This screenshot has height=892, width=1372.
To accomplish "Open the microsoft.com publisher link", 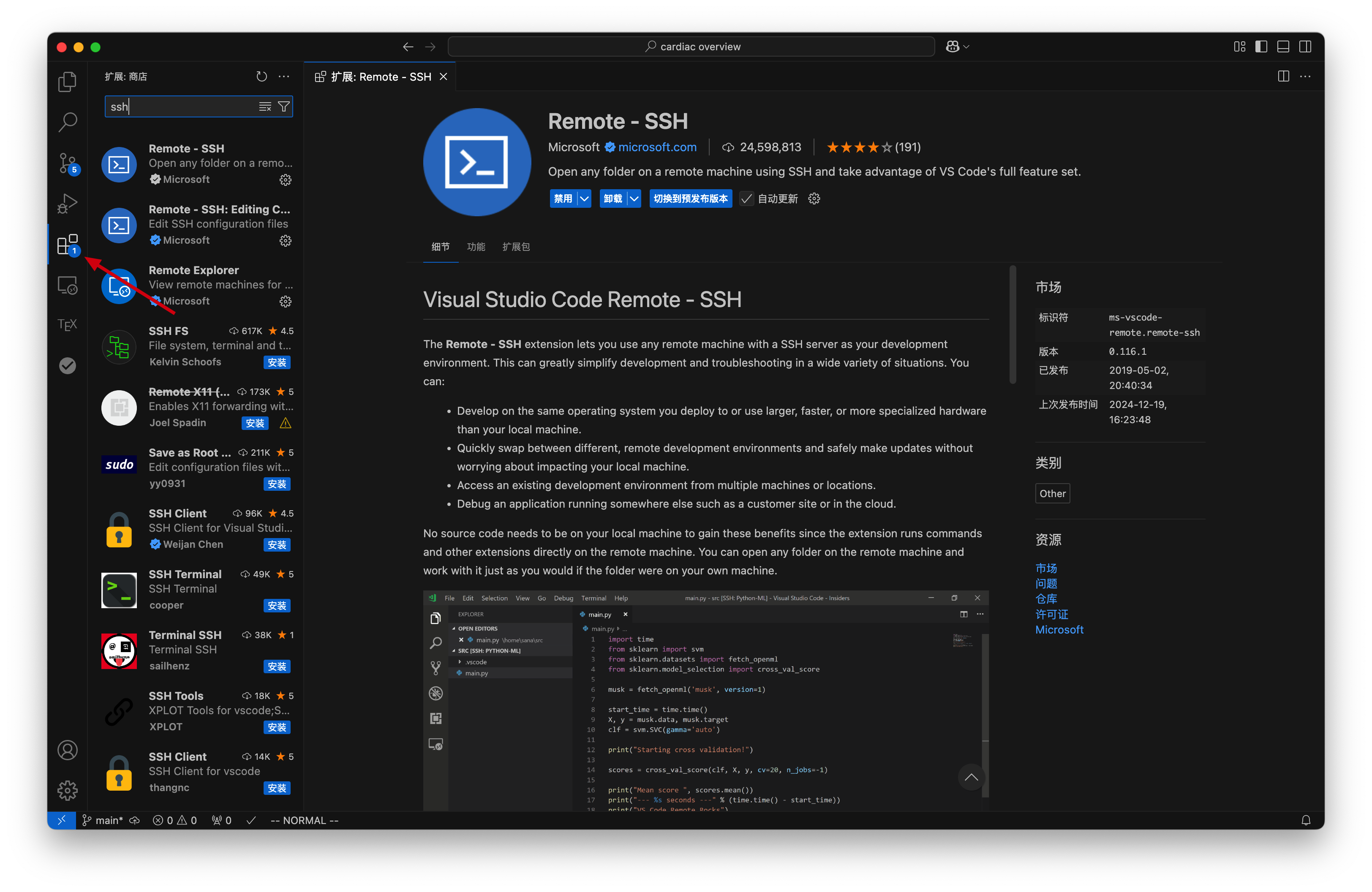I will point(657,147).
